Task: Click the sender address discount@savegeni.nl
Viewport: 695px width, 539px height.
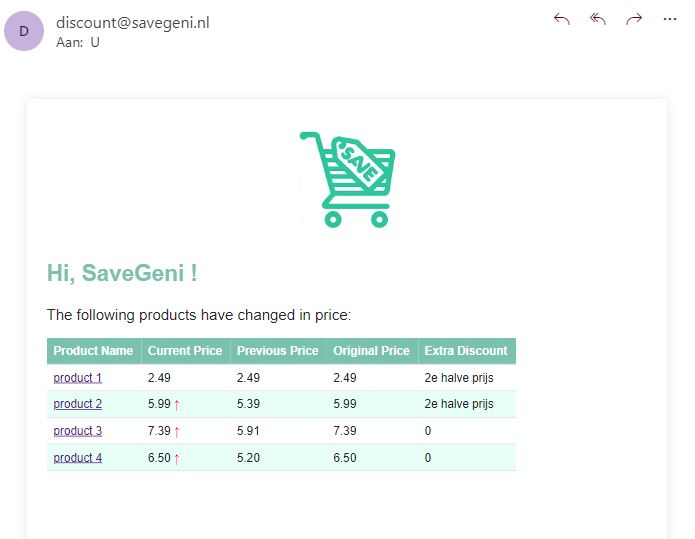Action: [x=133, y=22]
